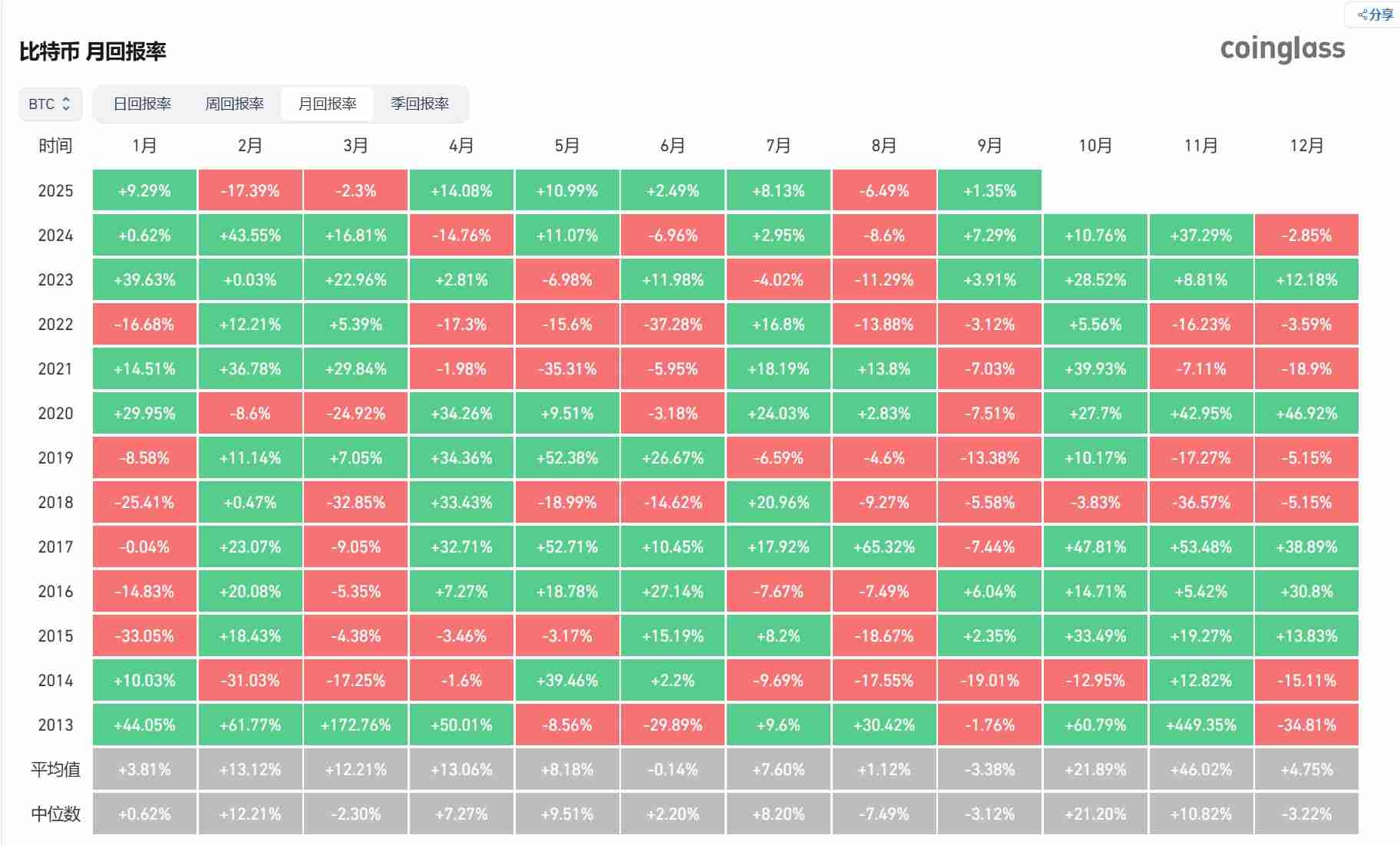The height and width of the screenshot is (845, 1400).
Task: Select the 月回报率 monthly returns tab
Action: click(327, 104)
